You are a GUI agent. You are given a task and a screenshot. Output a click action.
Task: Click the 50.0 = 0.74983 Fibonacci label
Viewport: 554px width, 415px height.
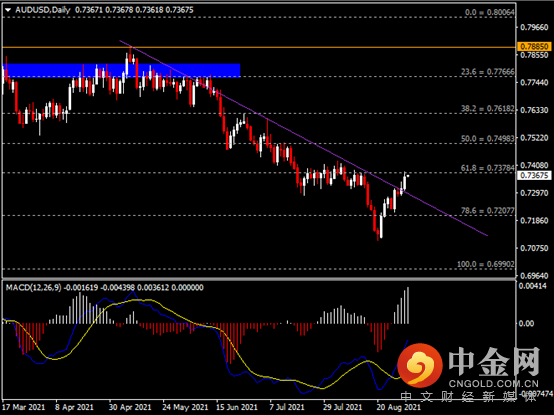click(487, 138)
